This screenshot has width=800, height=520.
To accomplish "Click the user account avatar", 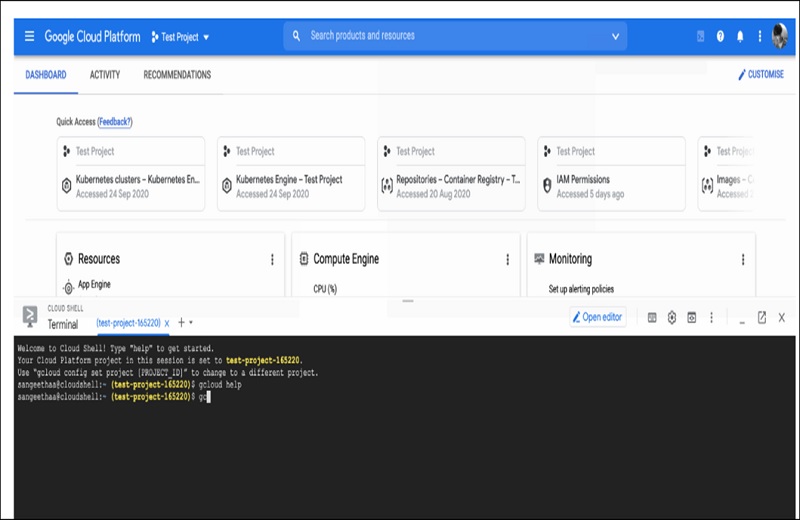I will (780, 36).
